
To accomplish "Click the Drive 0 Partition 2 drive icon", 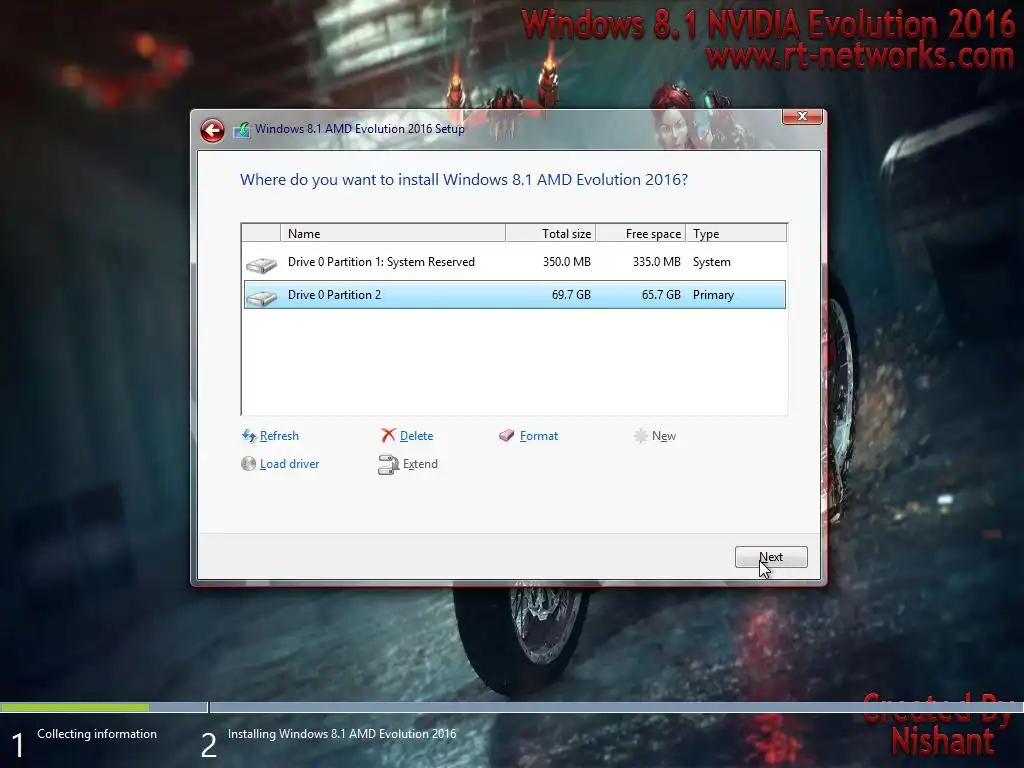I will (261, 298).
